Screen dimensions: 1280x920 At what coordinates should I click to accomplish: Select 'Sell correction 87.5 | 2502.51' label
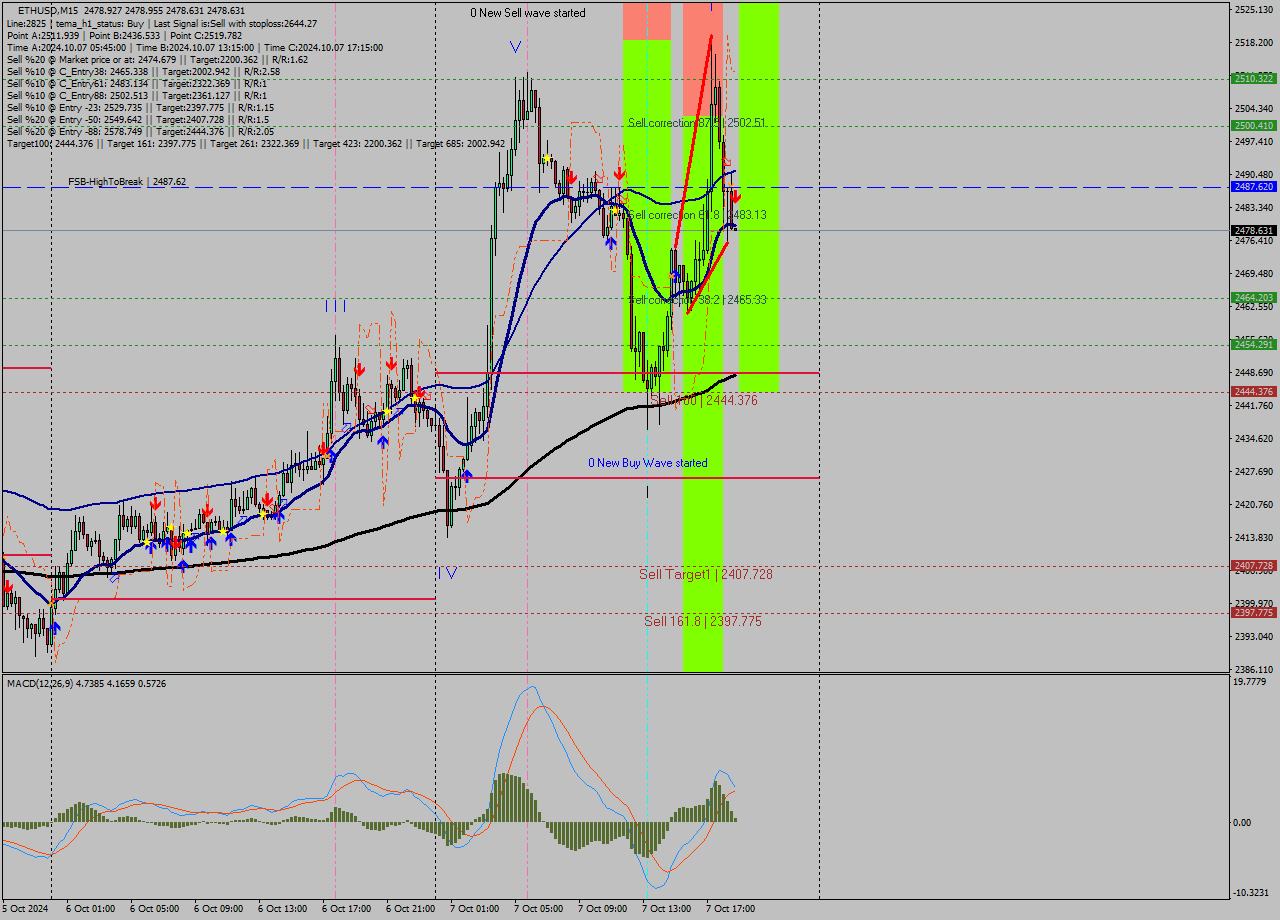697,122
